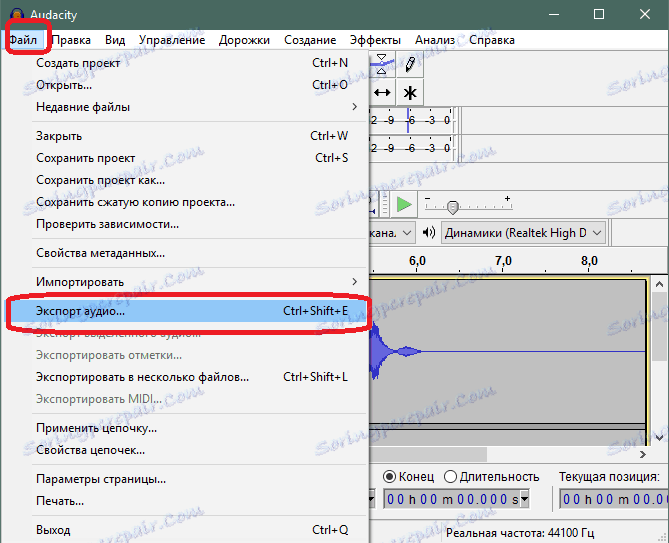Click the Audacity title bar app icon
The width and height of the screenshot is (669, 543).
[17, 15]
